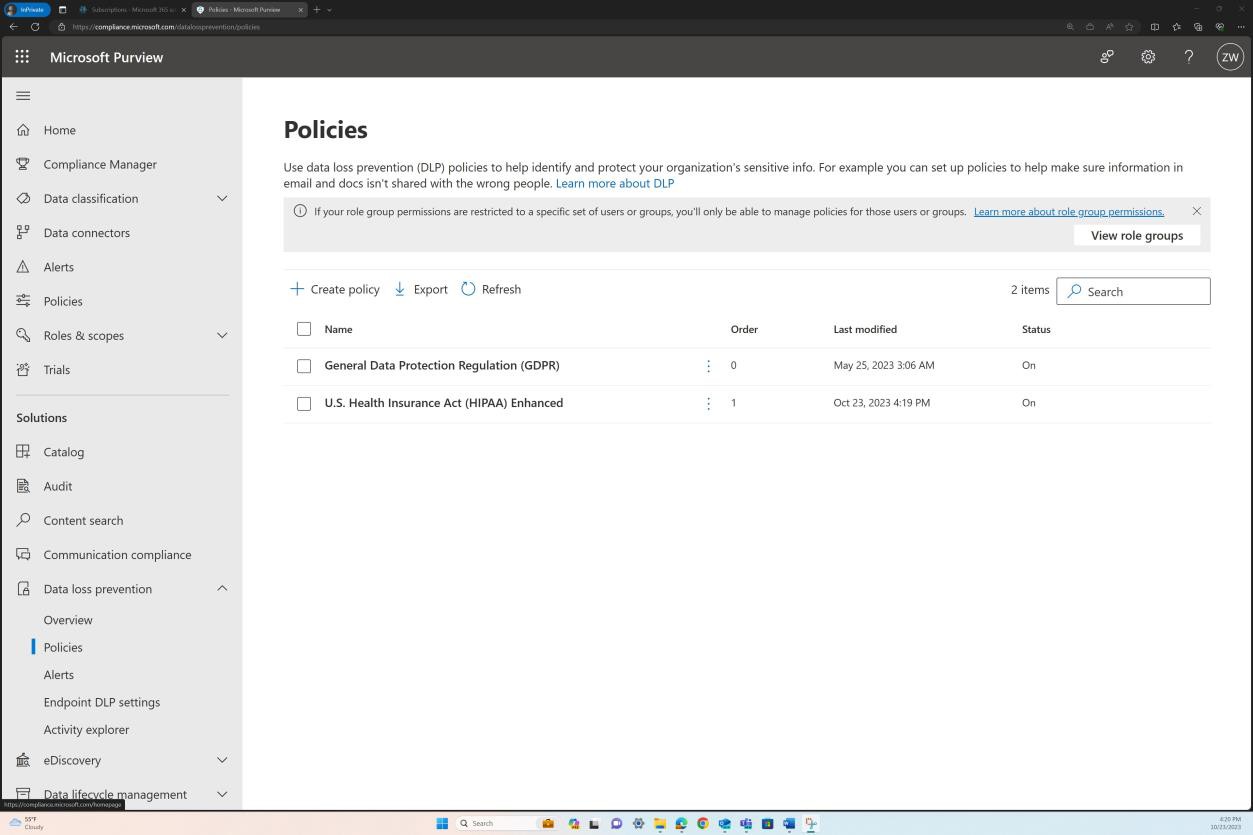Click the Learn more about DLP link
This screenshot has height=835, width=1253.
pyautogui.click(x=615, y=183)
